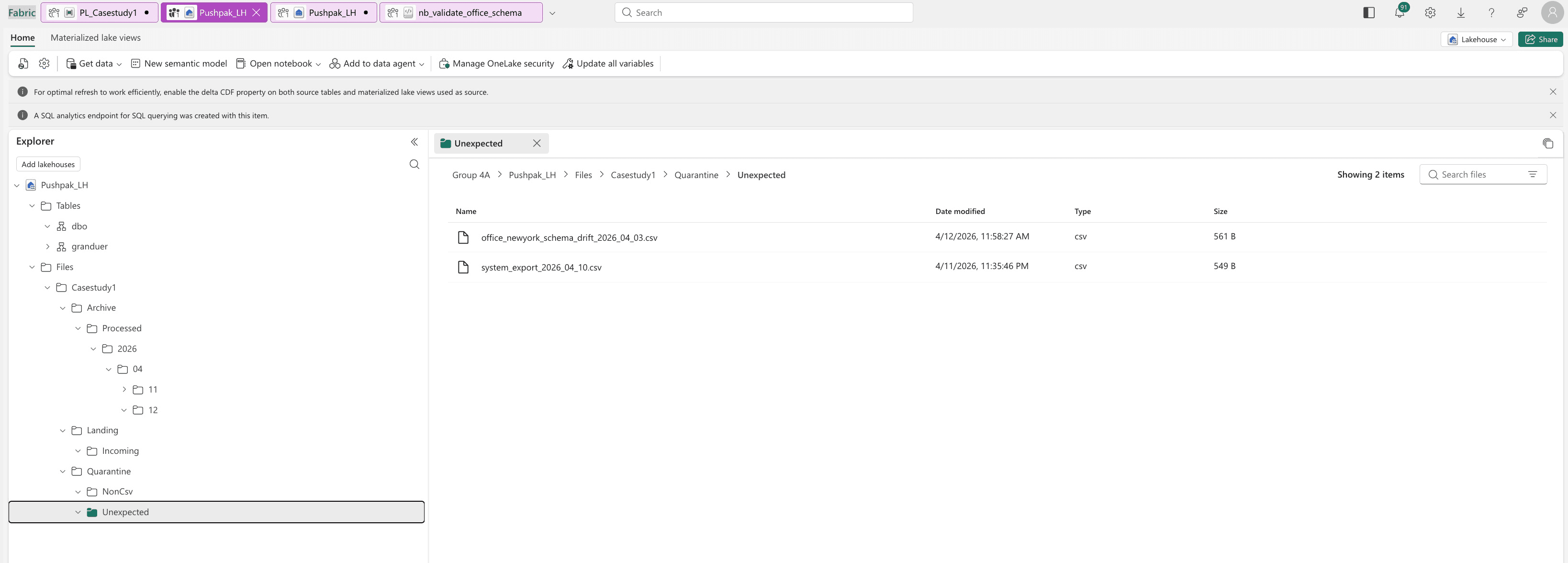Select the Incoming folder in the tree
This screenshot has width=1568, height=563.
[120, 451]
